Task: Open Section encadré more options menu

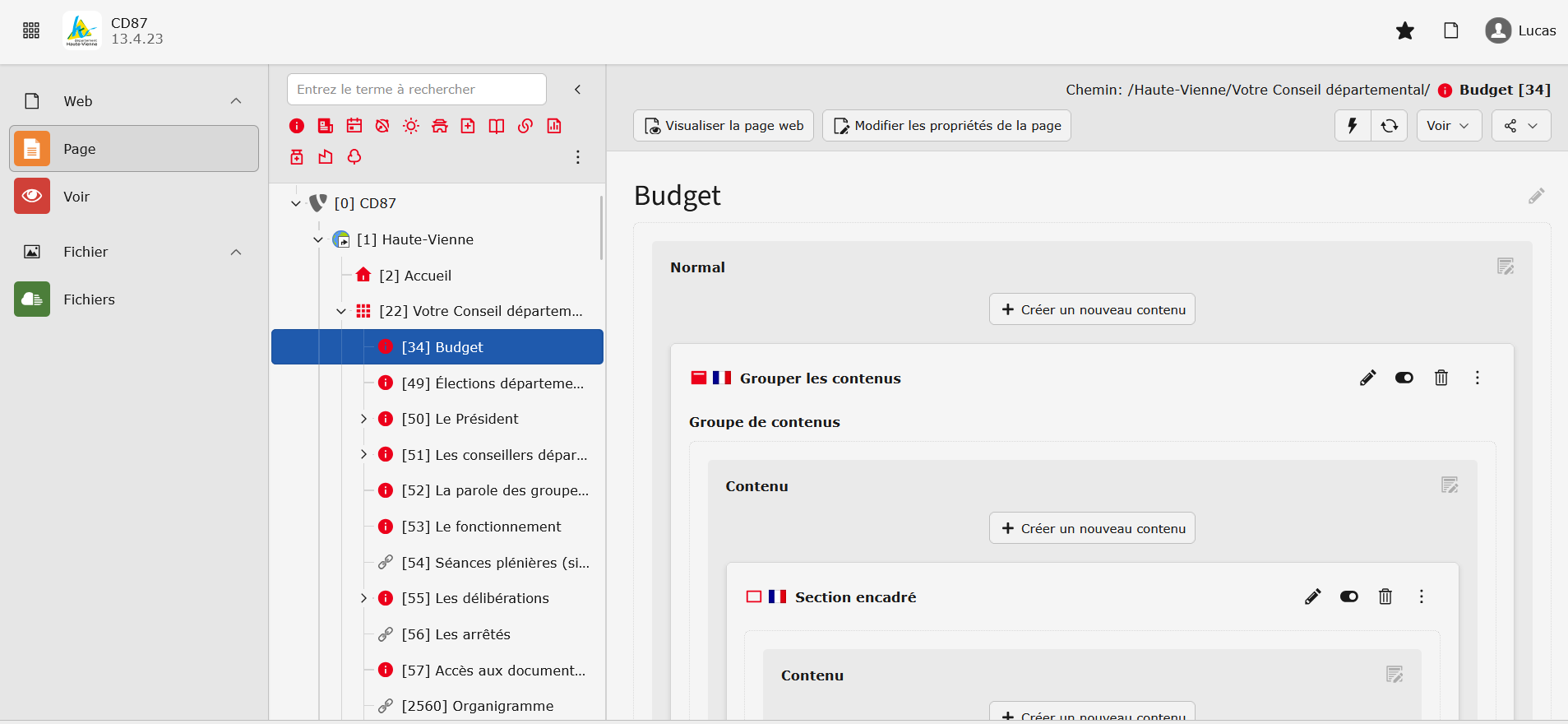Action: [x=1422, y=596]
